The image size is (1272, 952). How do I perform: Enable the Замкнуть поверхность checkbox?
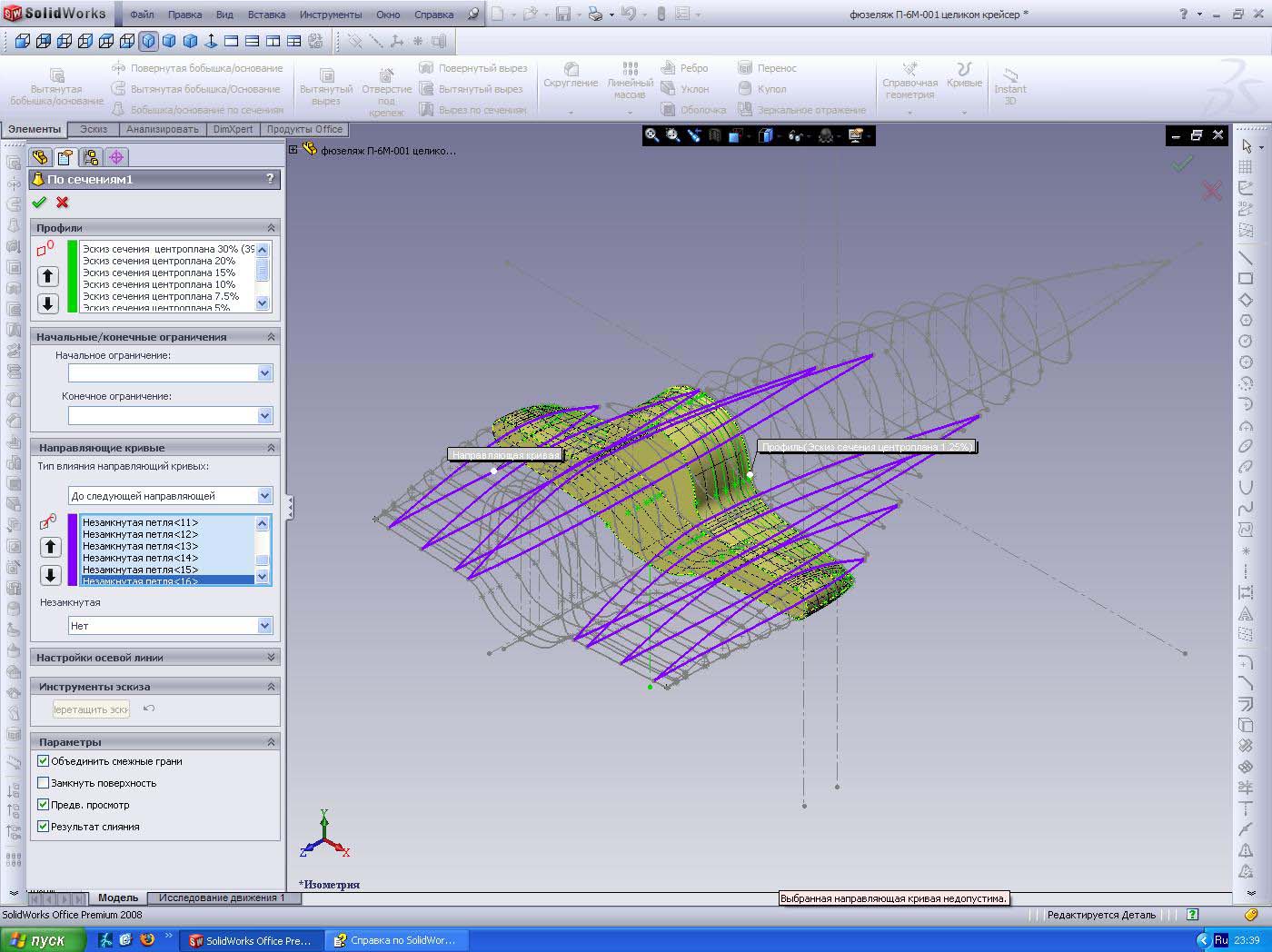tap(43, 783)
